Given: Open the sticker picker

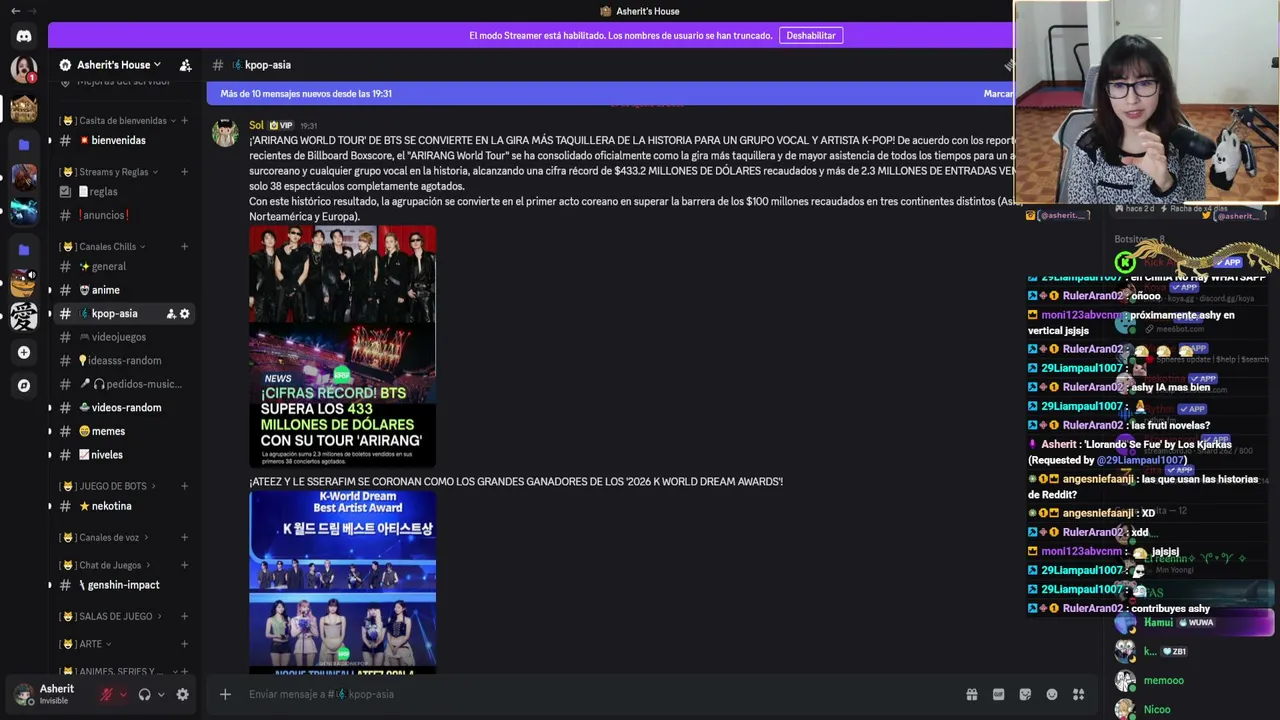Looking at the screenshot, I should 1025,694.
